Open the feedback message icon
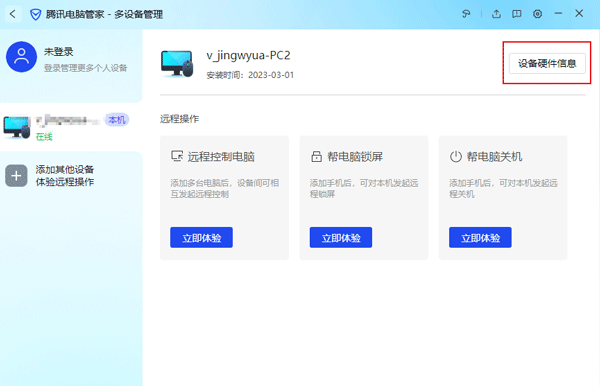Image resolution: width=600 pixels, height=386 pixels. pos(517,14)
